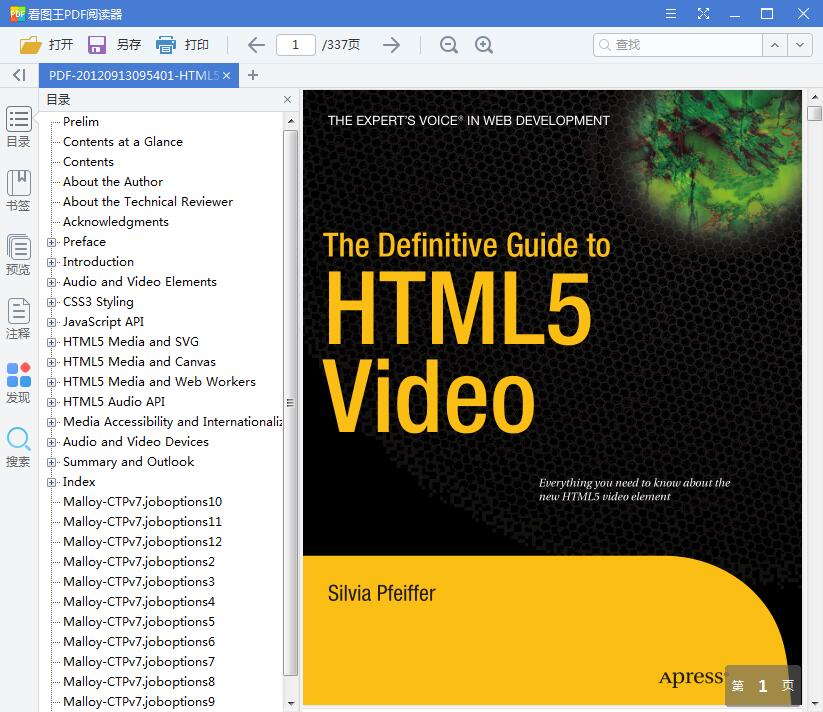Click the Print icon in toolbar
The image size is (823, 712).
point(166,45)
